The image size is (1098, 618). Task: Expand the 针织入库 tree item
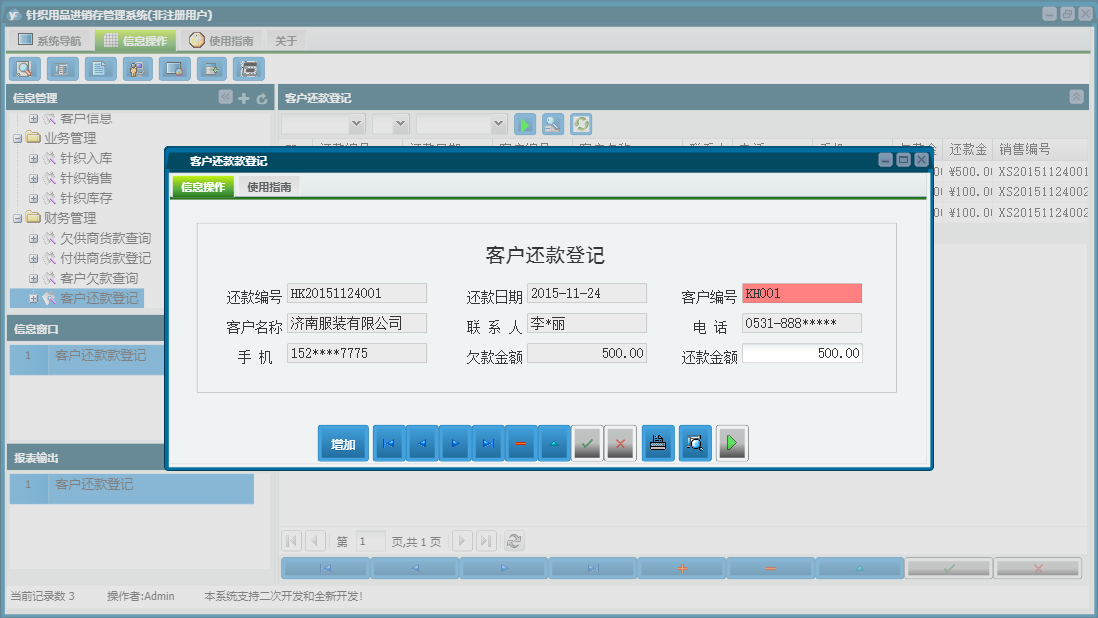pyautogui.click(x=33, y=157)
